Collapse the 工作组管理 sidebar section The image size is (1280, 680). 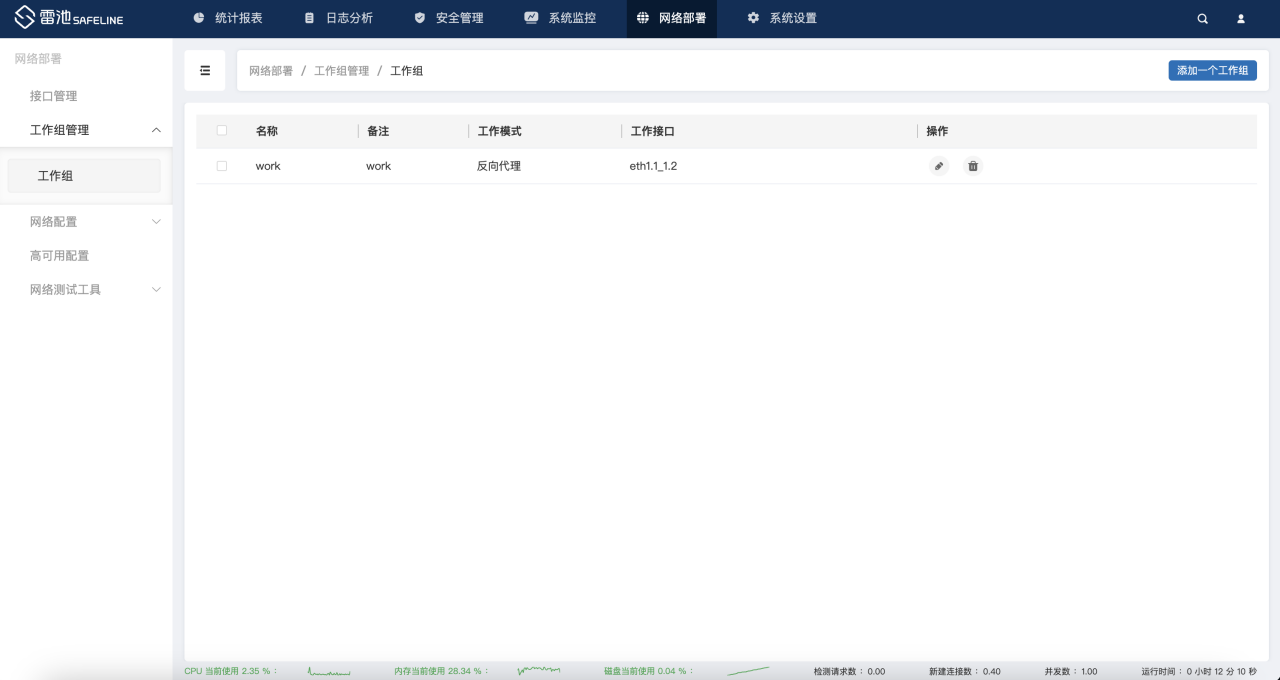coord(156,130)
